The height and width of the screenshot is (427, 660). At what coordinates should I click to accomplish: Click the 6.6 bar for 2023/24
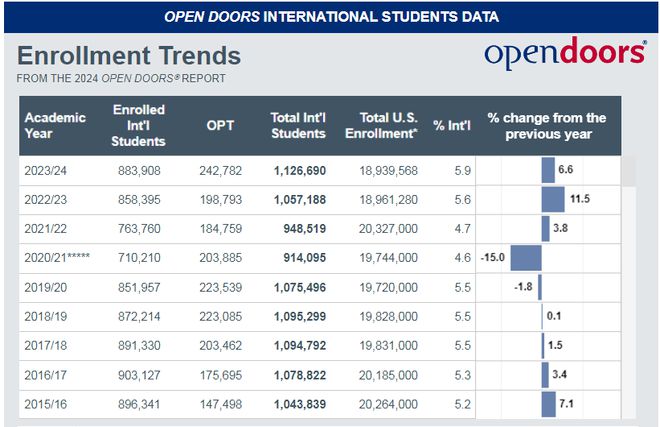tap(548, 170)
